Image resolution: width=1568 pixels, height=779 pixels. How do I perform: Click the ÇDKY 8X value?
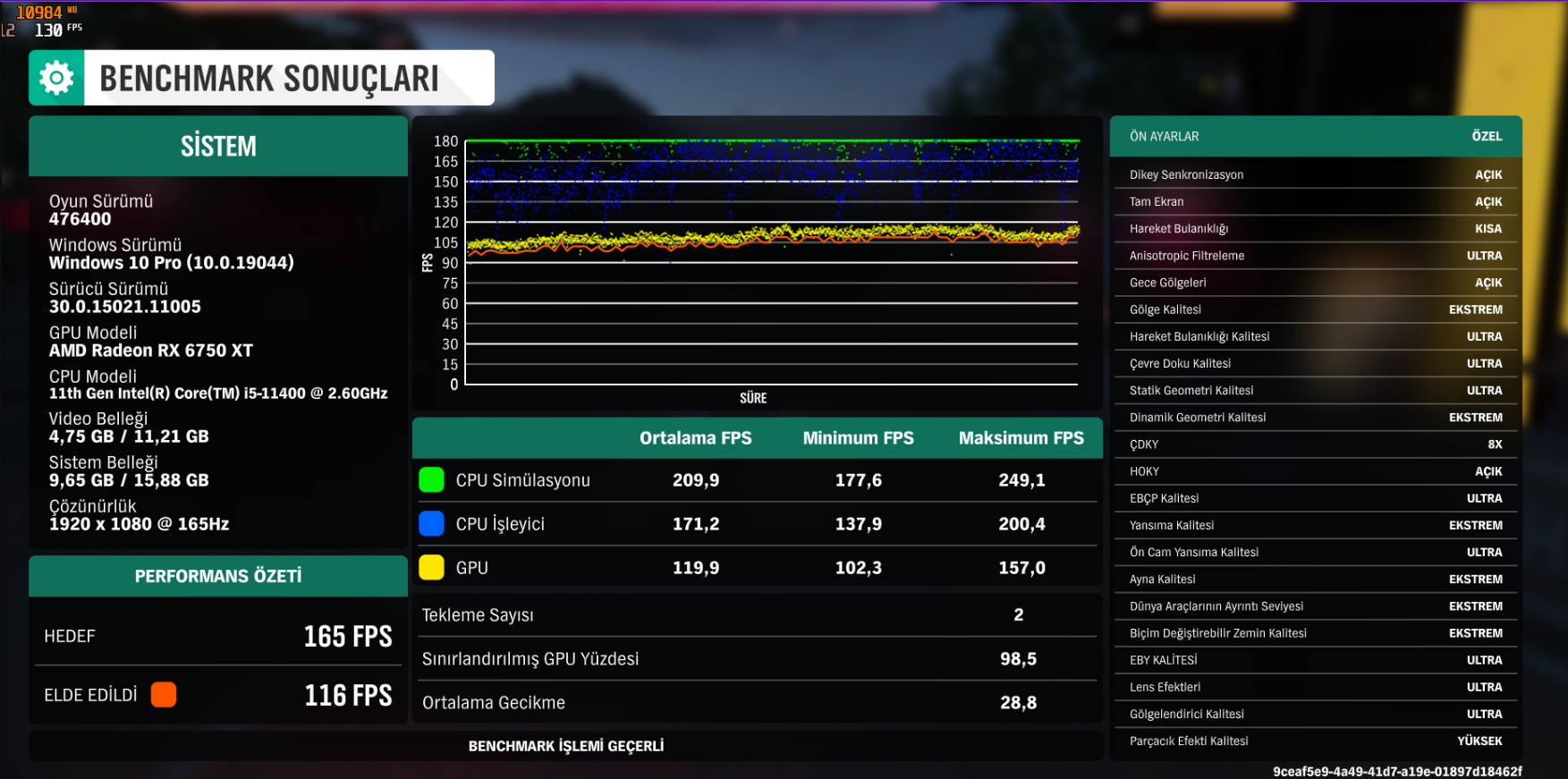[1495, 445]
